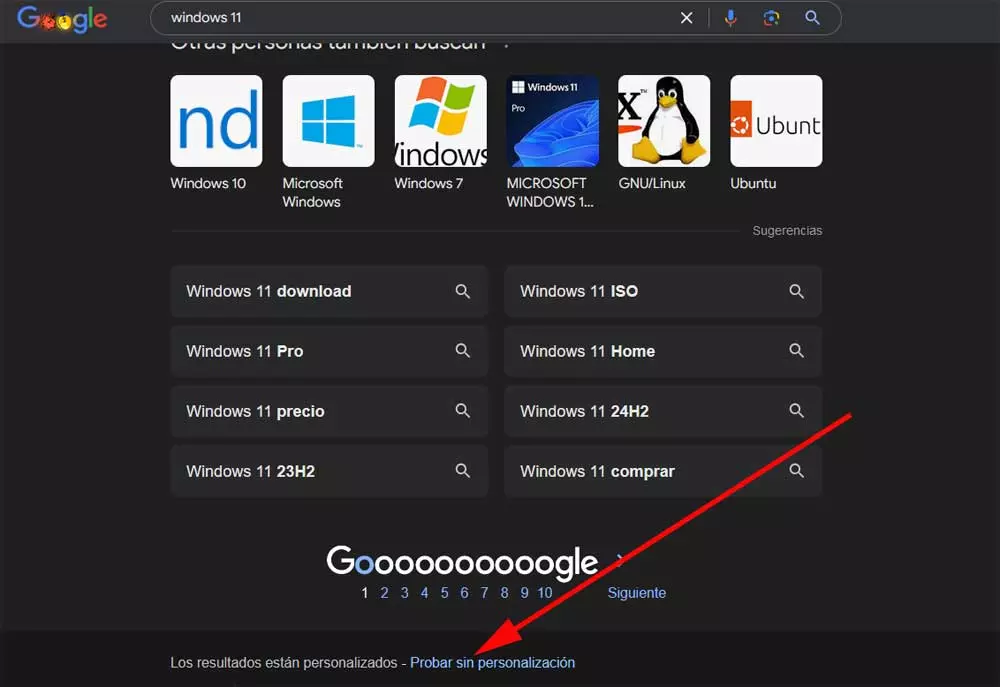Image resolution: width=1000 pixels, height=687 pixels.
Task: Click the 'Windows 7' label
Action: click(x=429, y=184)
